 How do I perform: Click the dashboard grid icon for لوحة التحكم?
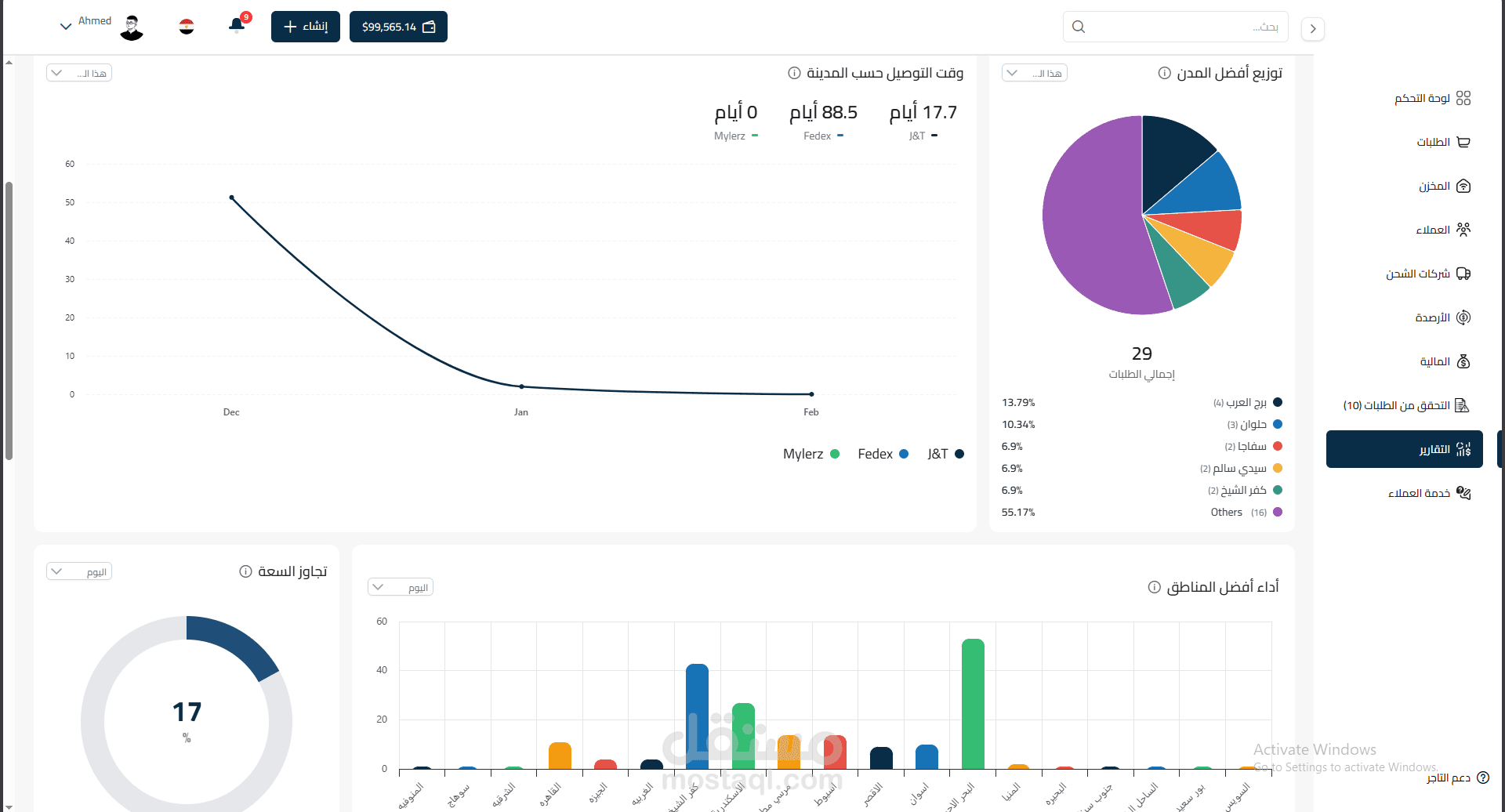pyautogui.click(x=1463, y=98)
